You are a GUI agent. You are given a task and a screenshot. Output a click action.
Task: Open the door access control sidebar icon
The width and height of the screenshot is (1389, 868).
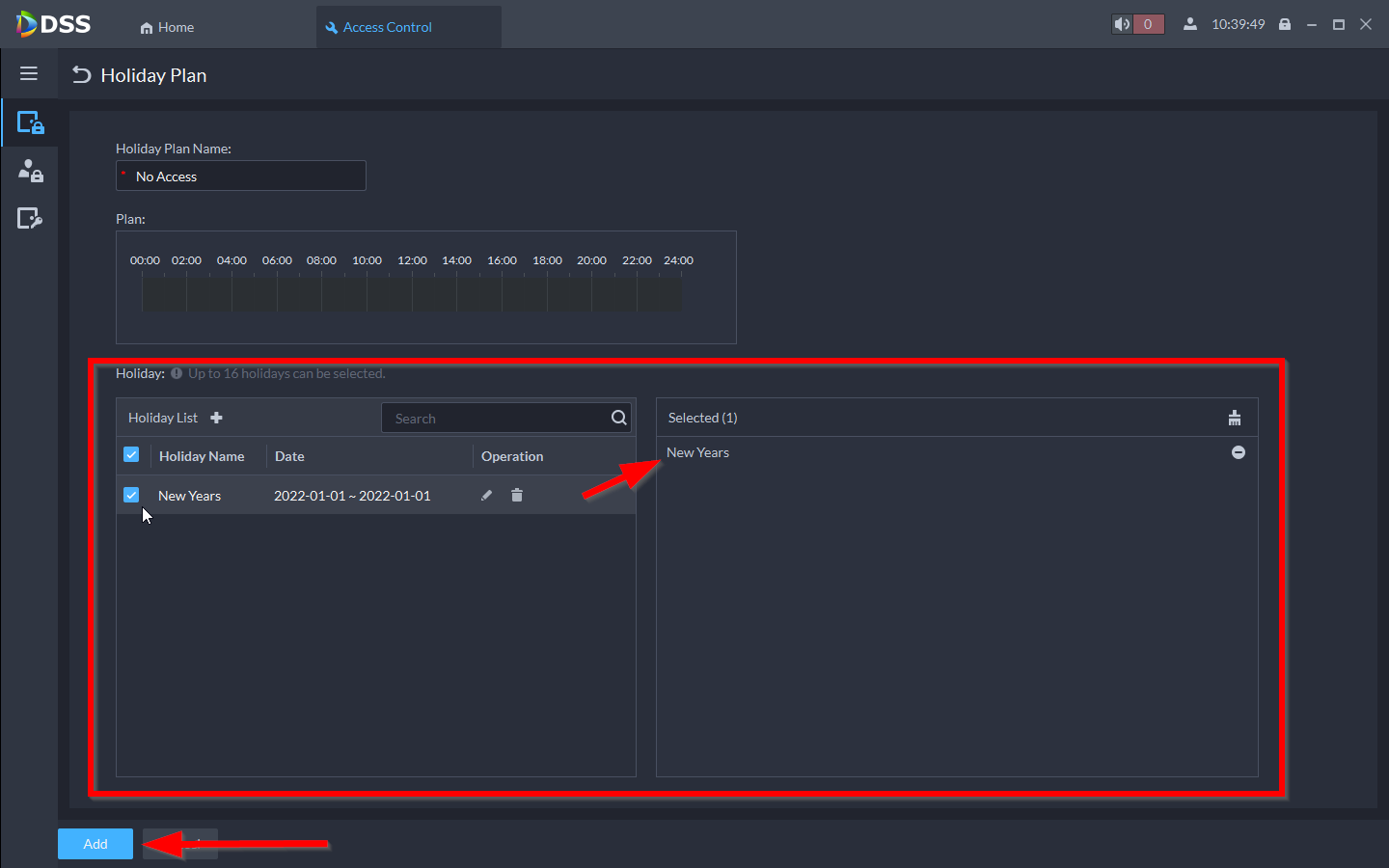pos(30,122)
